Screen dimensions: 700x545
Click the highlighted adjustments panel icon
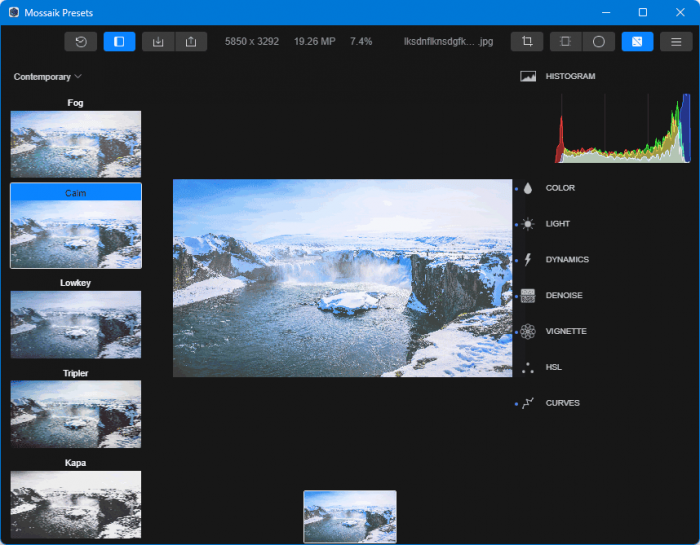[x=637, y=41]
